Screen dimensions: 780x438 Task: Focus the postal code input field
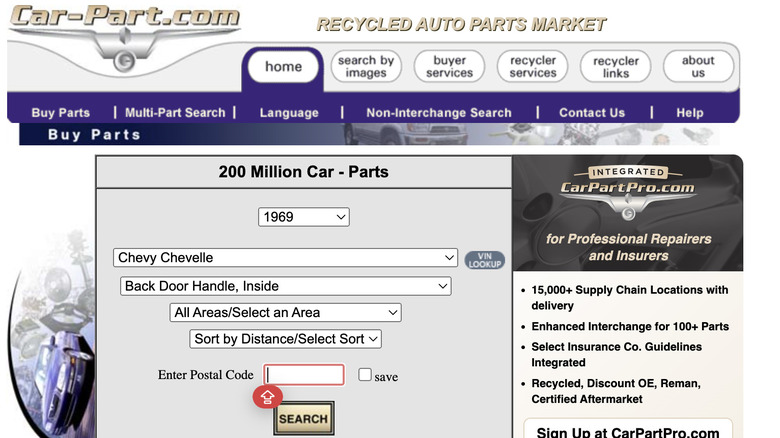pyautogui.click(x=304, y=375)
